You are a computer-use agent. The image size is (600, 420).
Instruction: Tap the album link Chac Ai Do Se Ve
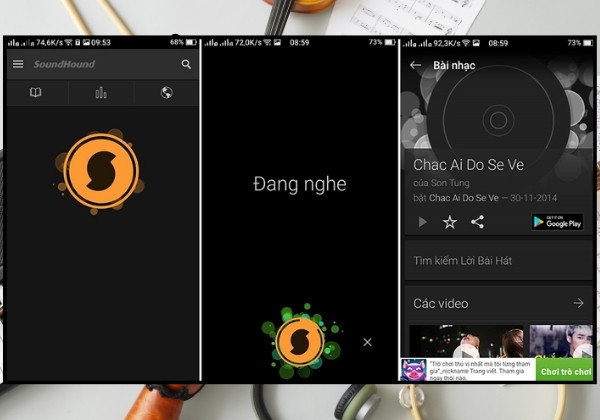[x=464, y=198]
